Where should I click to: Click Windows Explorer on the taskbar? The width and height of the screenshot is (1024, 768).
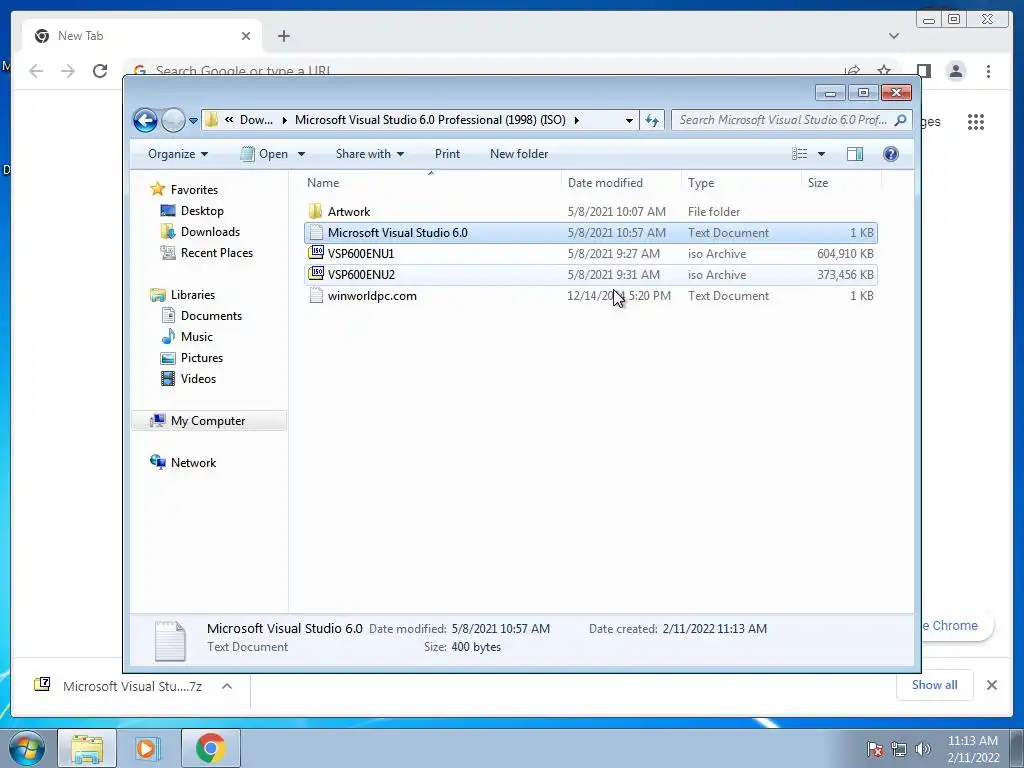coord(87,748)
